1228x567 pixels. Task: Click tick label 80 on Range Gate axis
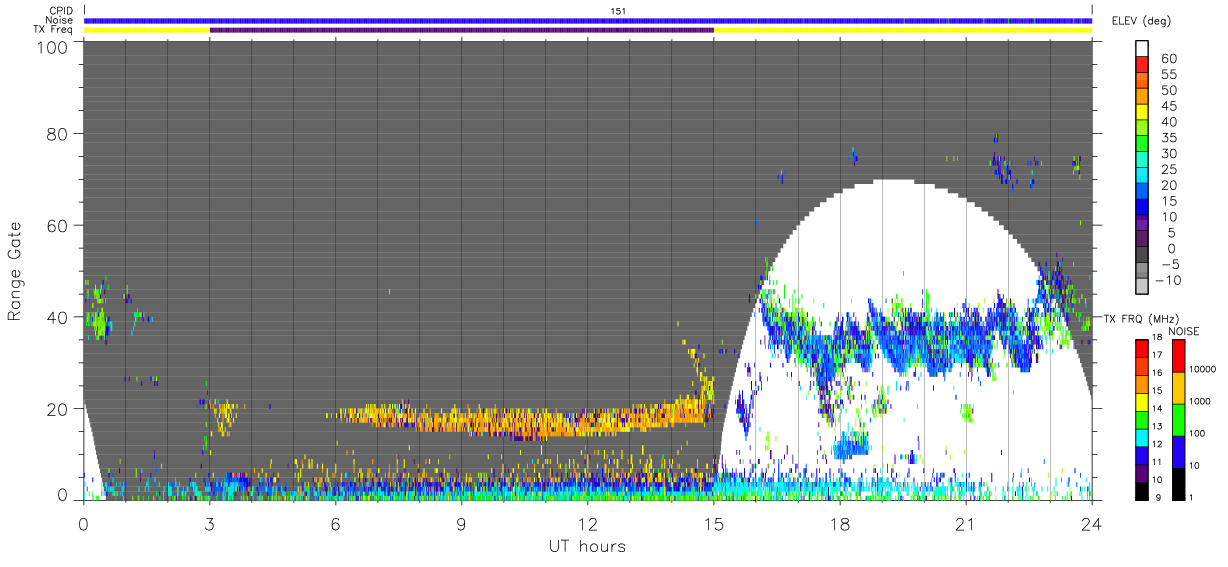[58, 133]
